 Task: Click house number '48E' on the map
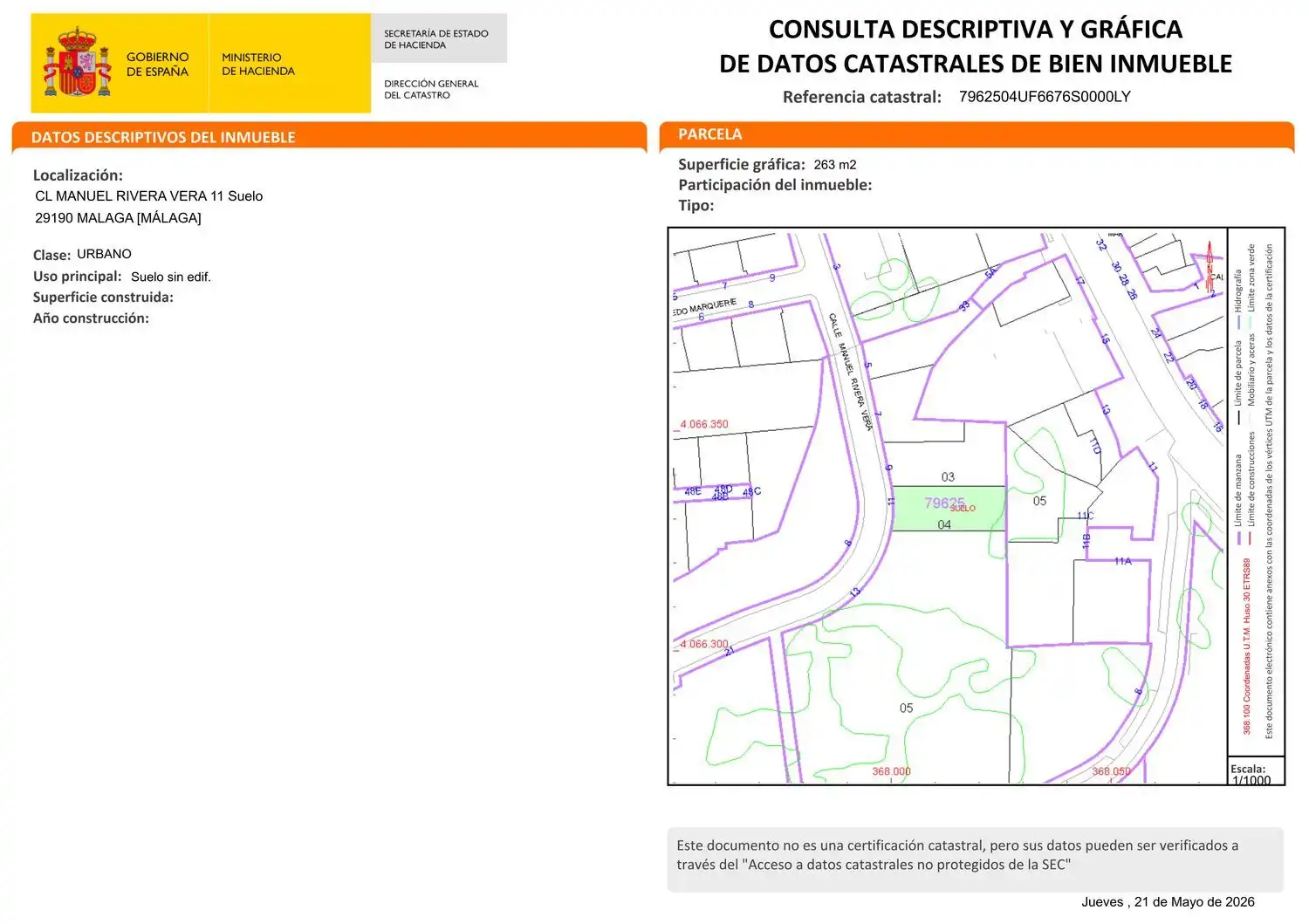click(x=693, y=491)
